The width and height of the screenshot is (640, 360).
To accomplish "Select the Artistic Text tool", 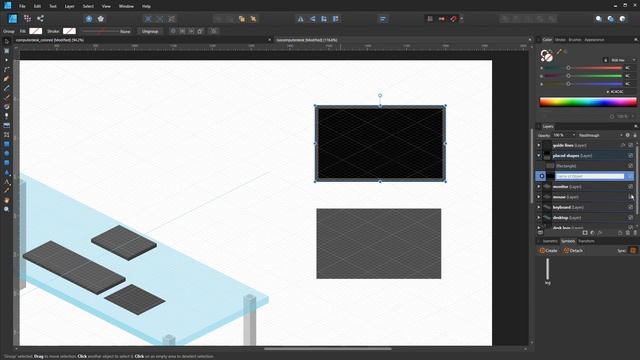I will pos(7,182).
